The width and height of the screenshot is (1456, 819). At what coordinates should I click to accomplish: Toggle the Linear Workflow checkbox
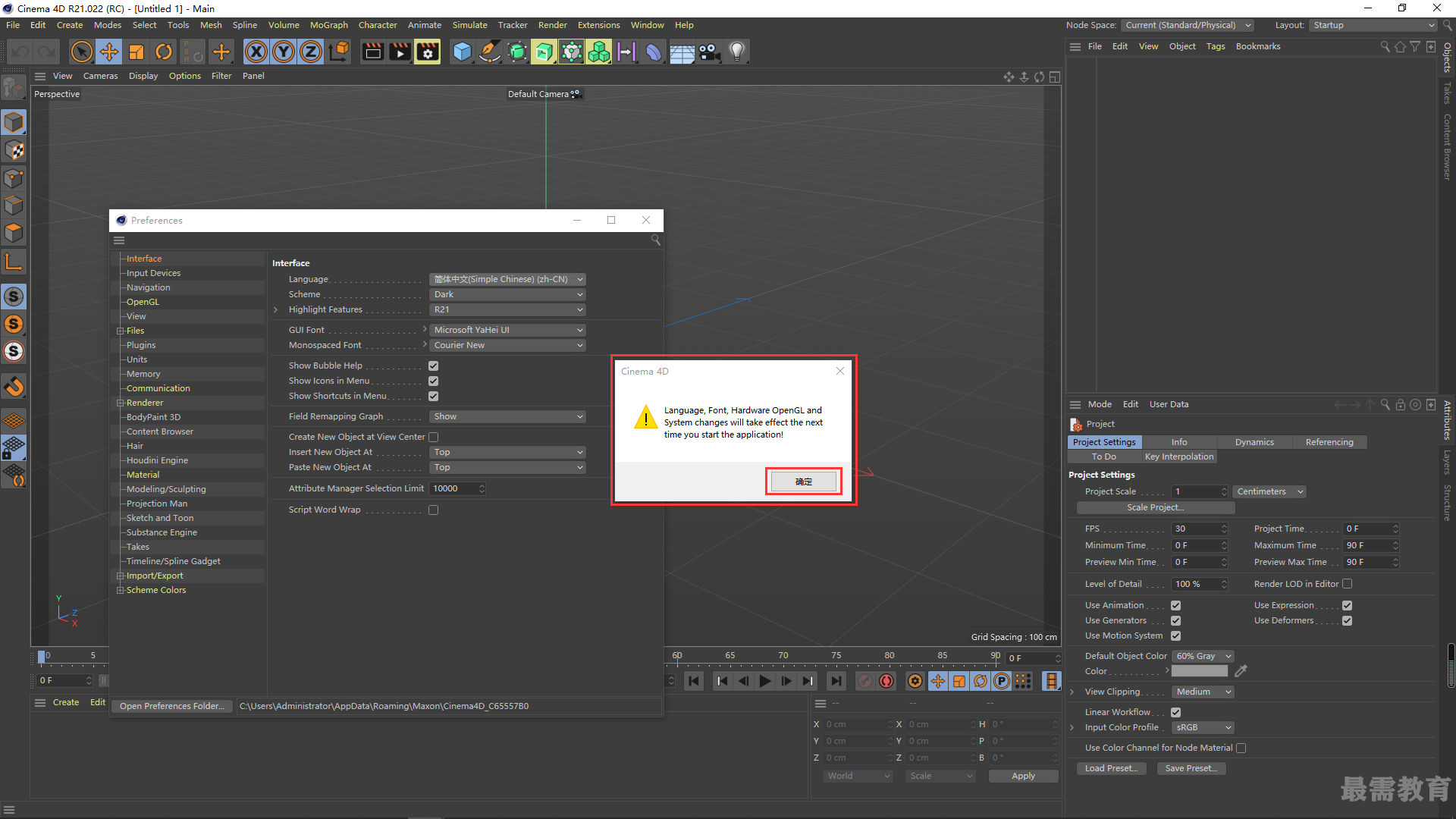(1176, 712)
